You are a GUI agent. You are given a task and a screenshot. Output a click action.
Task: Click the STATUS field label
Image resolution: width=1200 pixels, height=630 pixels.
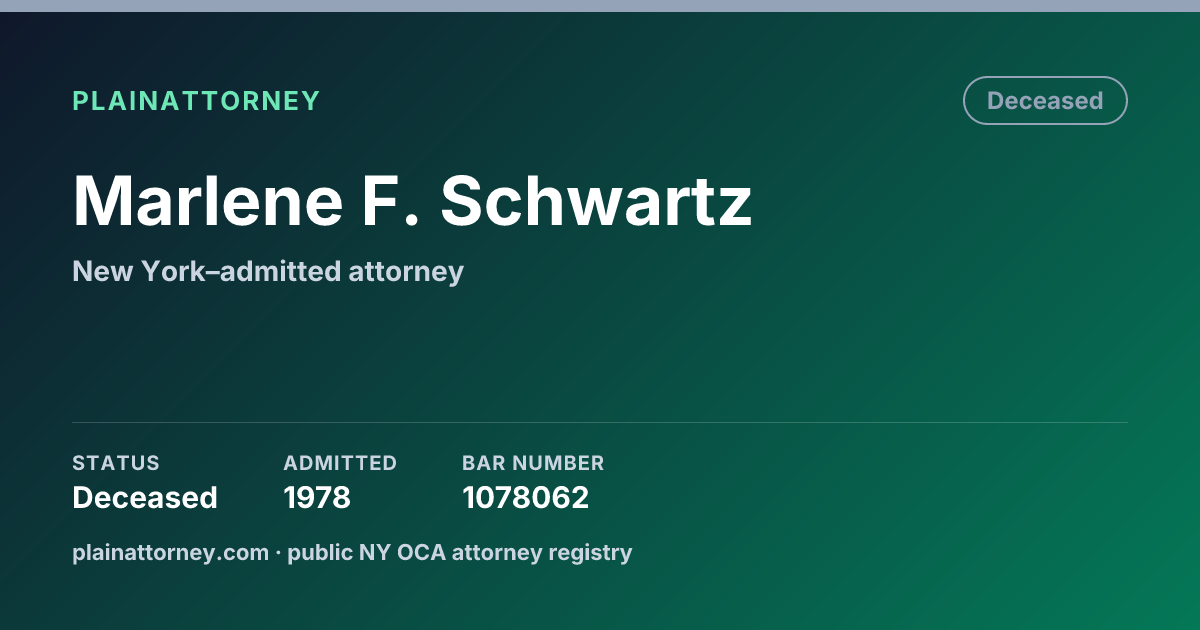pyautogui.click(x=116, y=463)
